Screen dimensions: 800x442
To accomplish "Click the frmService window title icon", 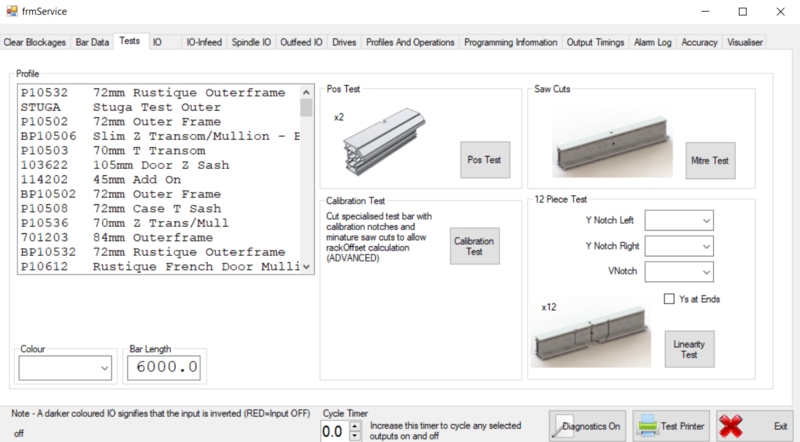I will coord(12,11).
